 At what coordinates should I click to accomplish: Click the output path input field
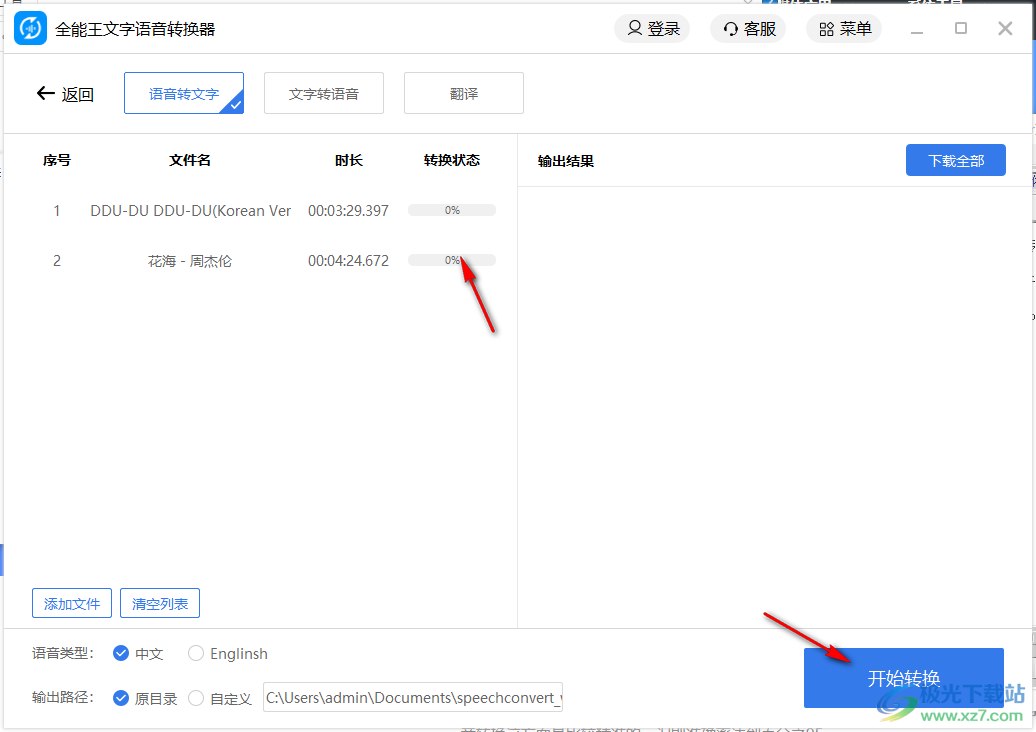click(413, 697)
